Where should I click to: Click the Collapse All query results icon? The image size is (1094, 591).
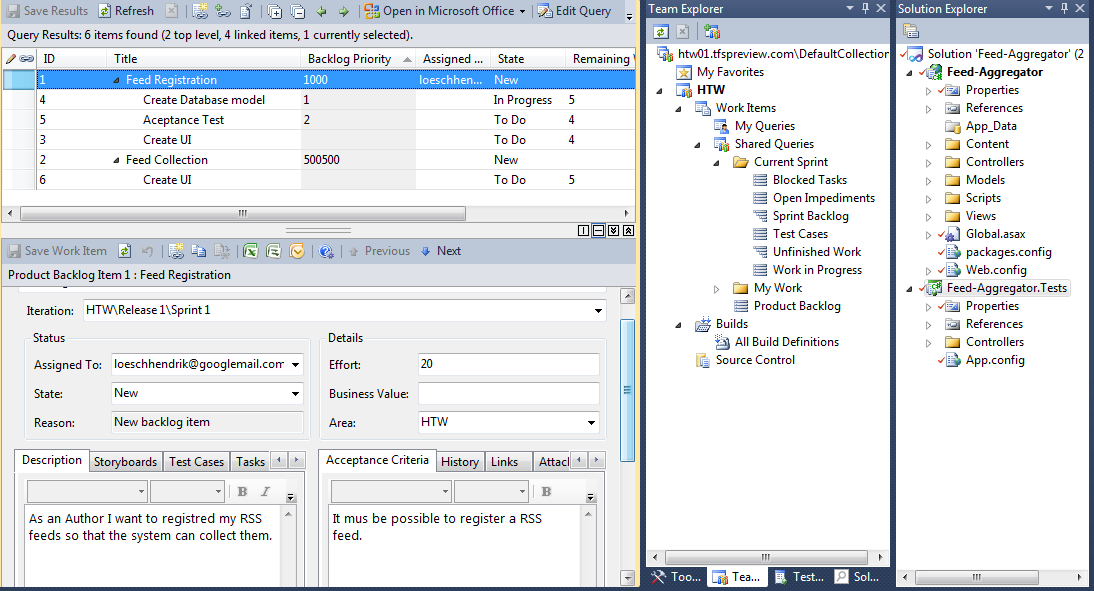pos(298,11)
